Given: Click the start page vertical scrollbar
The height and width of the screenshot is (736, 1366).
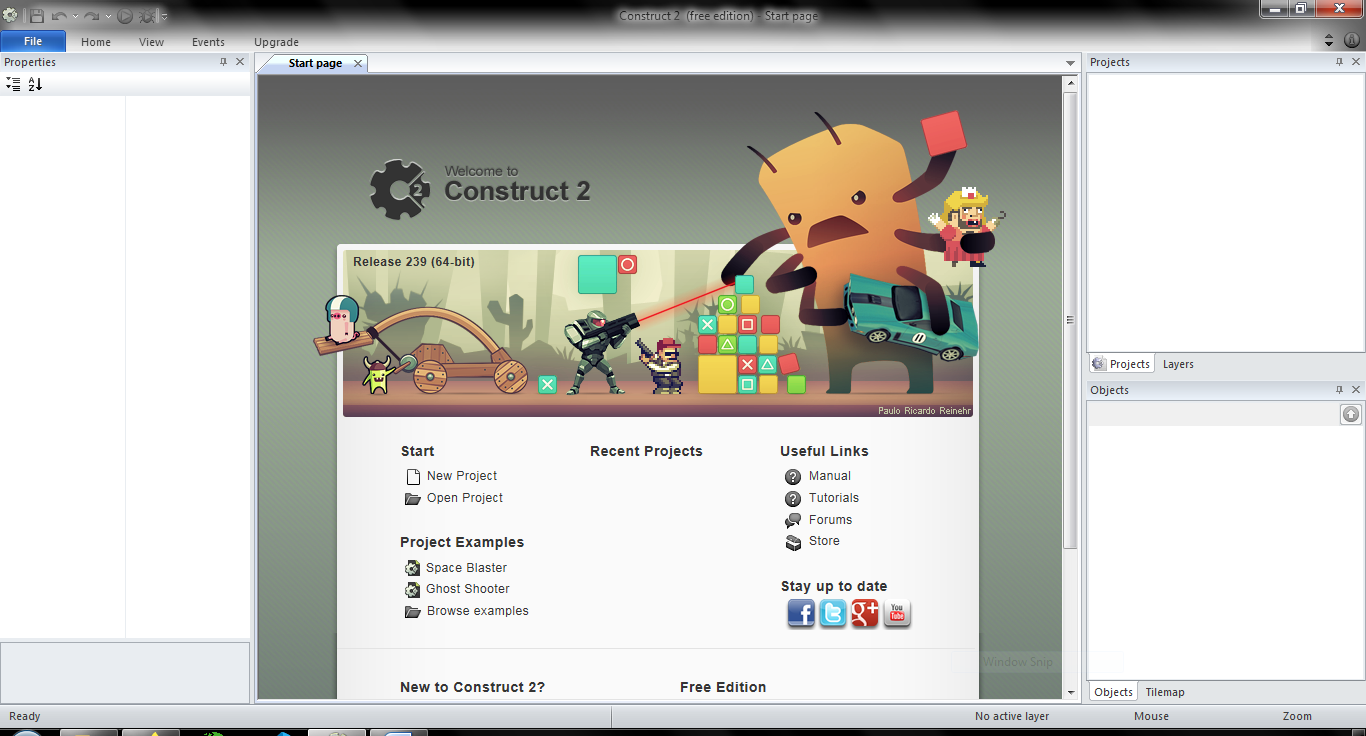Looking at the screenshot, I should click(x=1070, y=318).
